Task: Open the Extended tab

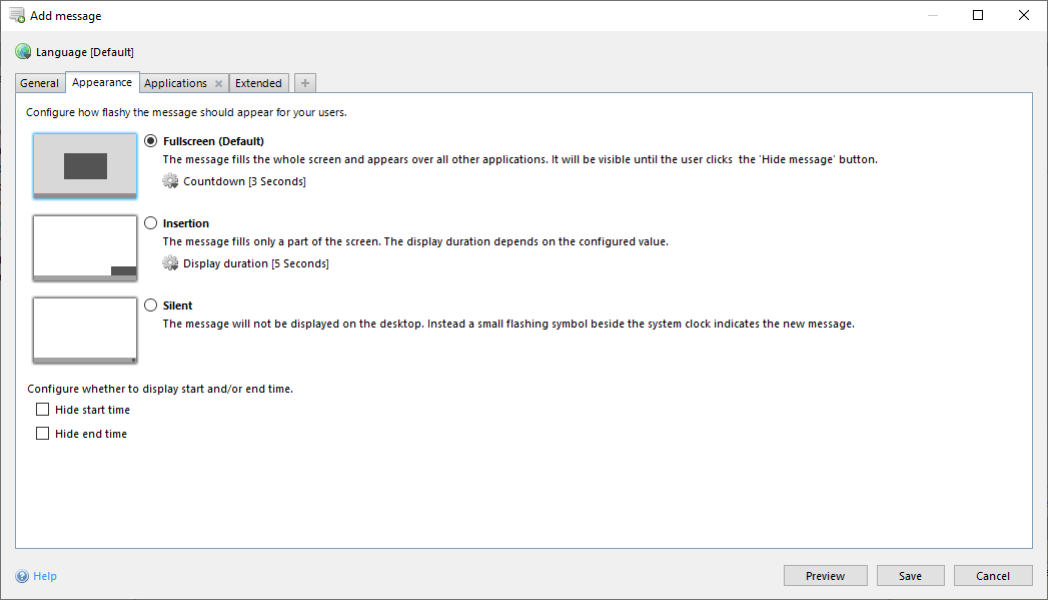Action: coord(257,83)
